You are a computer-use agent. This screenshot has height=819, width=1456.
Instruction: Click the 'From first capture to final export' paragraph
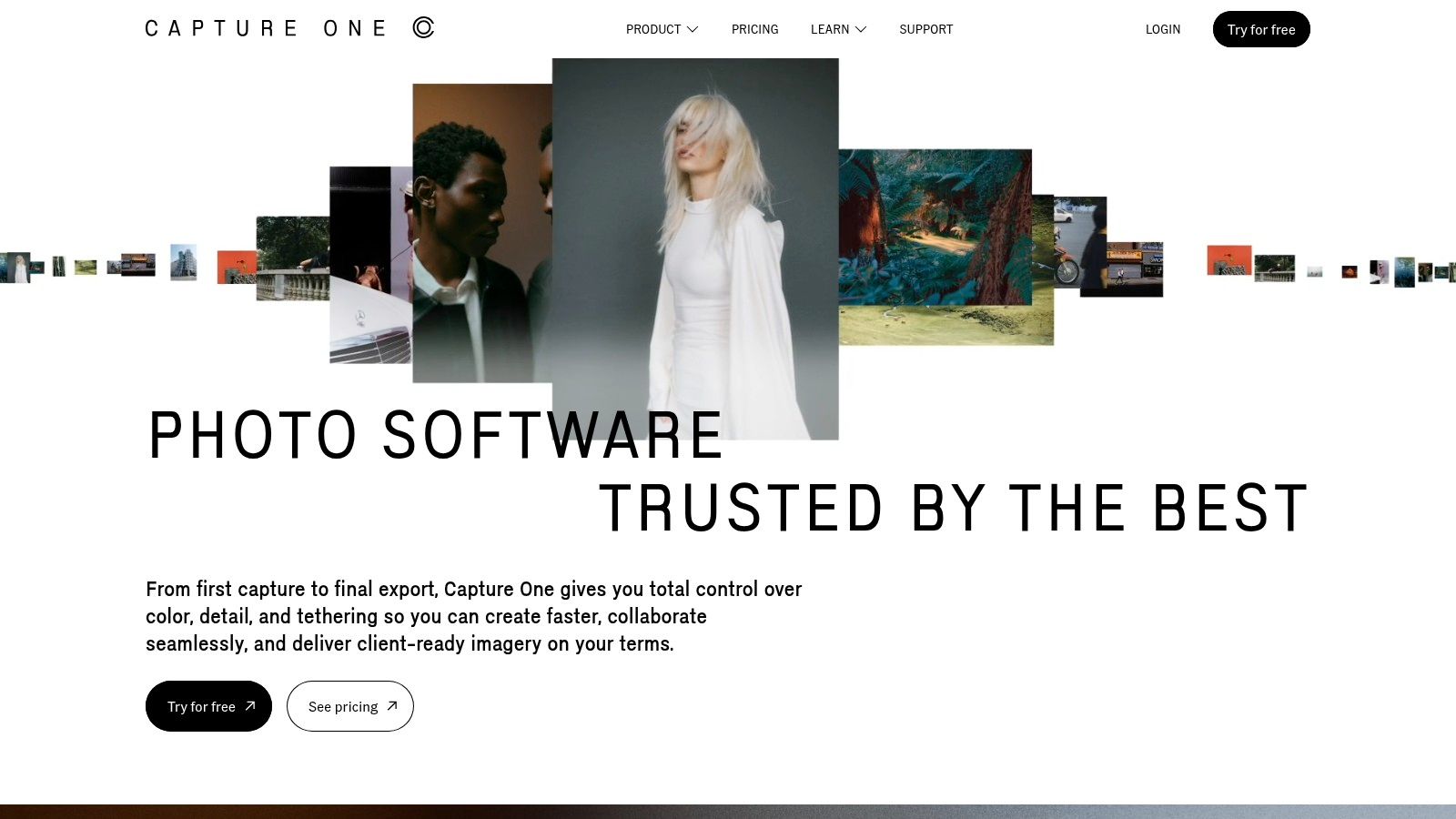click(x=473, y=616)
